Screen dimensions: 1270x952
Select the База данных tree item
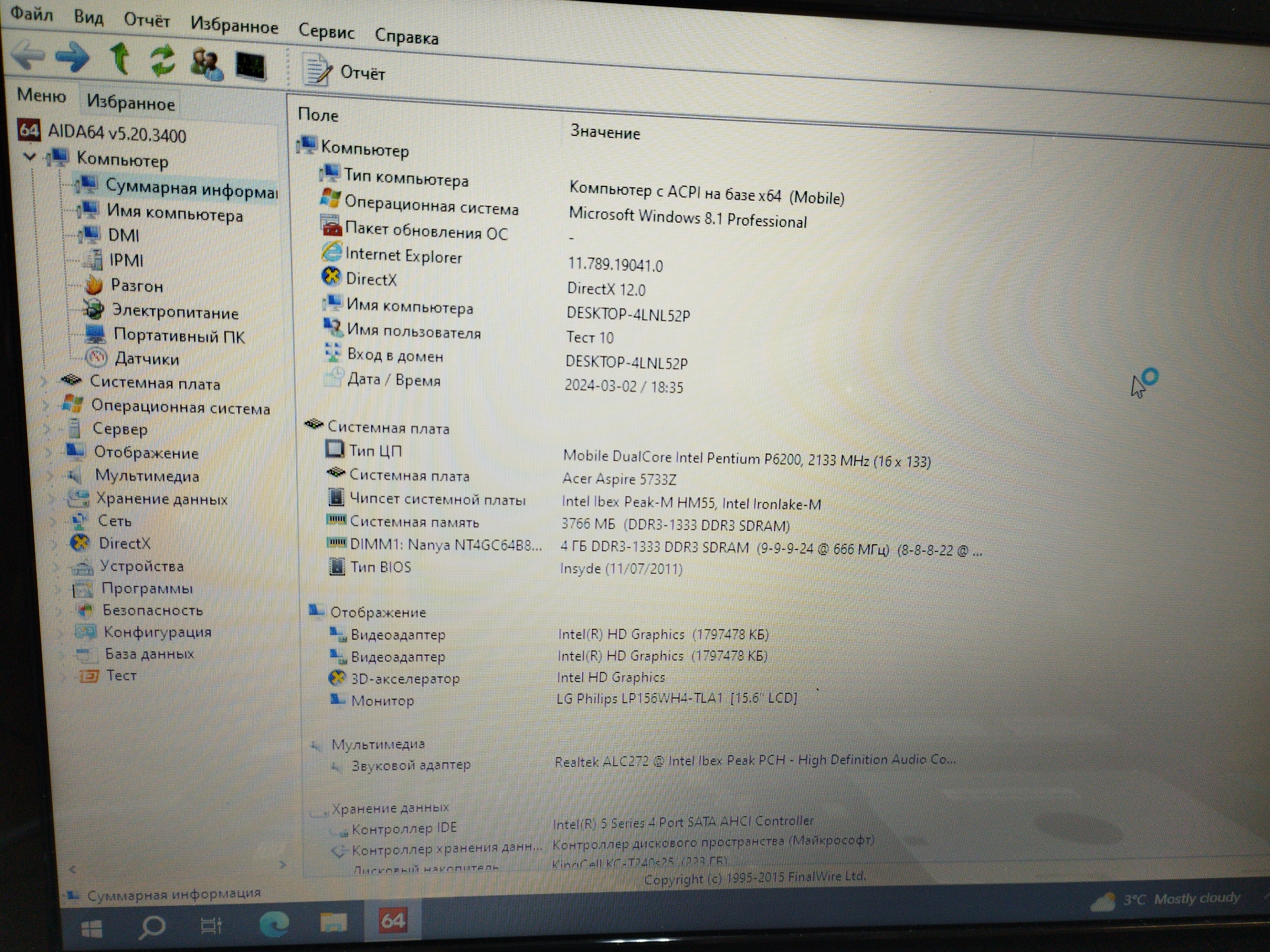(x=136, y=654)
